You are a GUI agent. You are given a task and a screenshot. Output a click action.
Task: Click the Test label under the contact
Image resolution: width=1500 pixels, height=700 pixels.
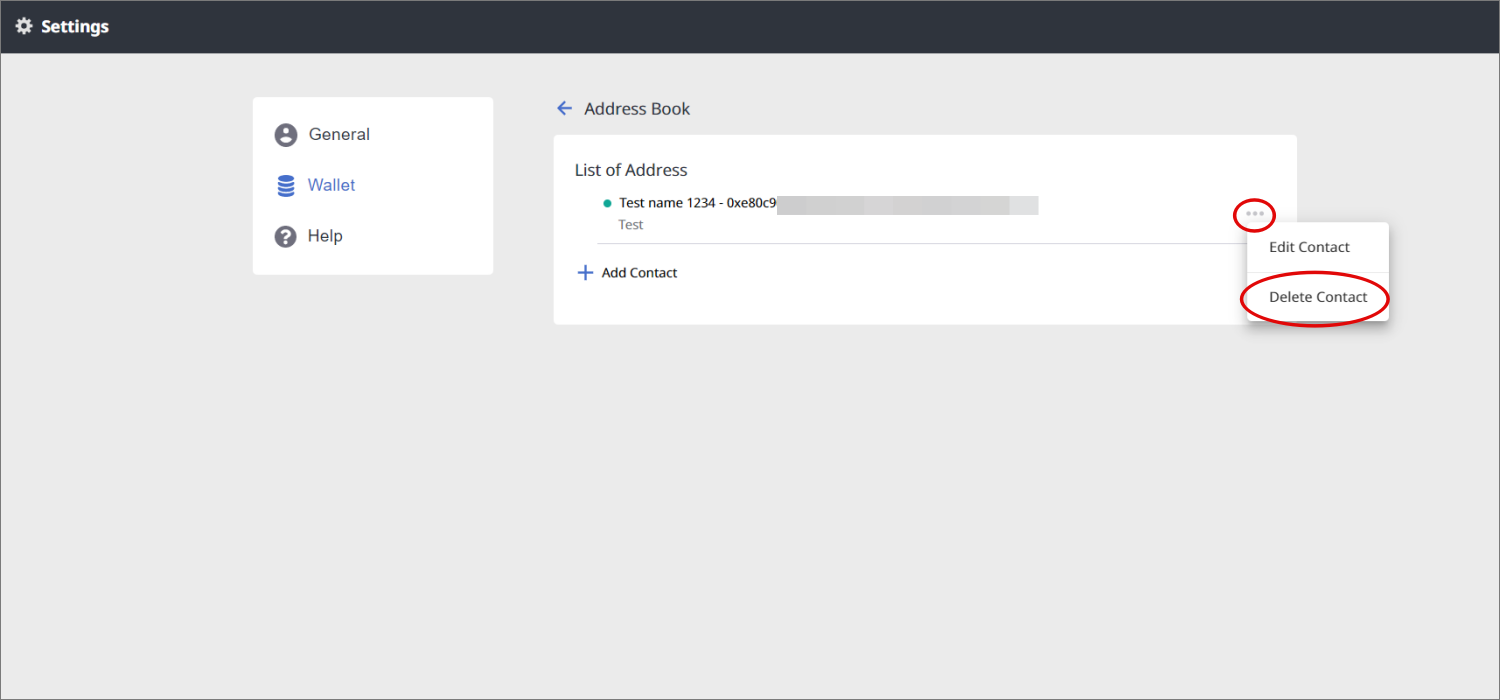point(631,225)
